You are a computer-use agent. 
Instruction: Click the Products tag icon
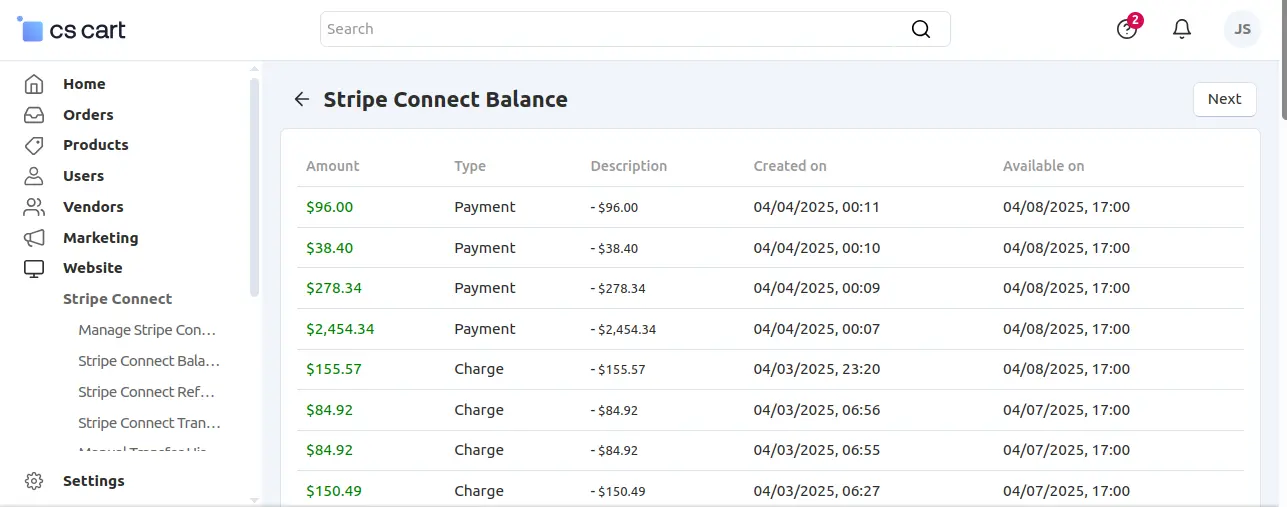[34, 145]
